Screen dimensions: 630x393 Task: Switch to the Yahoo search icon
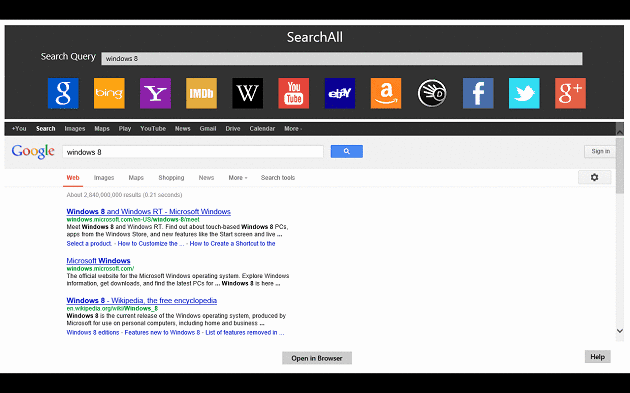pyautogui.click(x=155, y=93)
